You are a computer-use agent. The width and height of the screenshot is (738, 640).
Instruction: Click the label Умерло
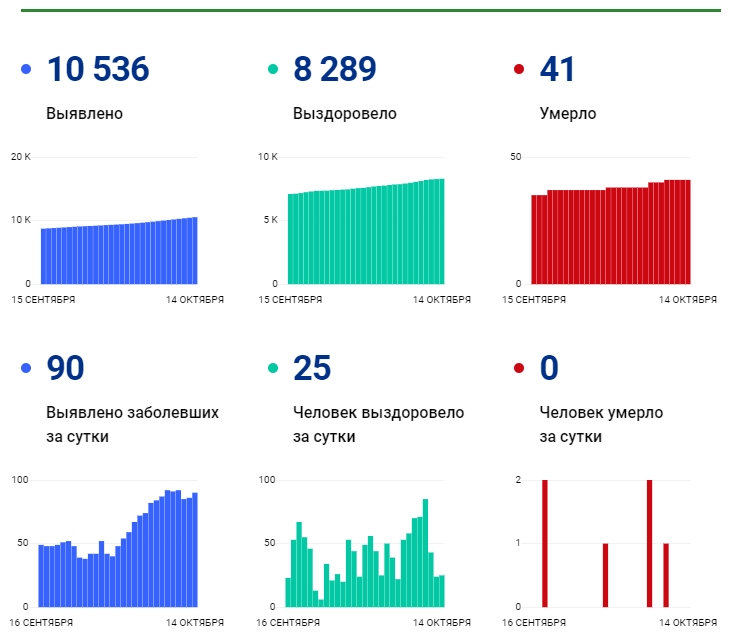tap(568, 114)
